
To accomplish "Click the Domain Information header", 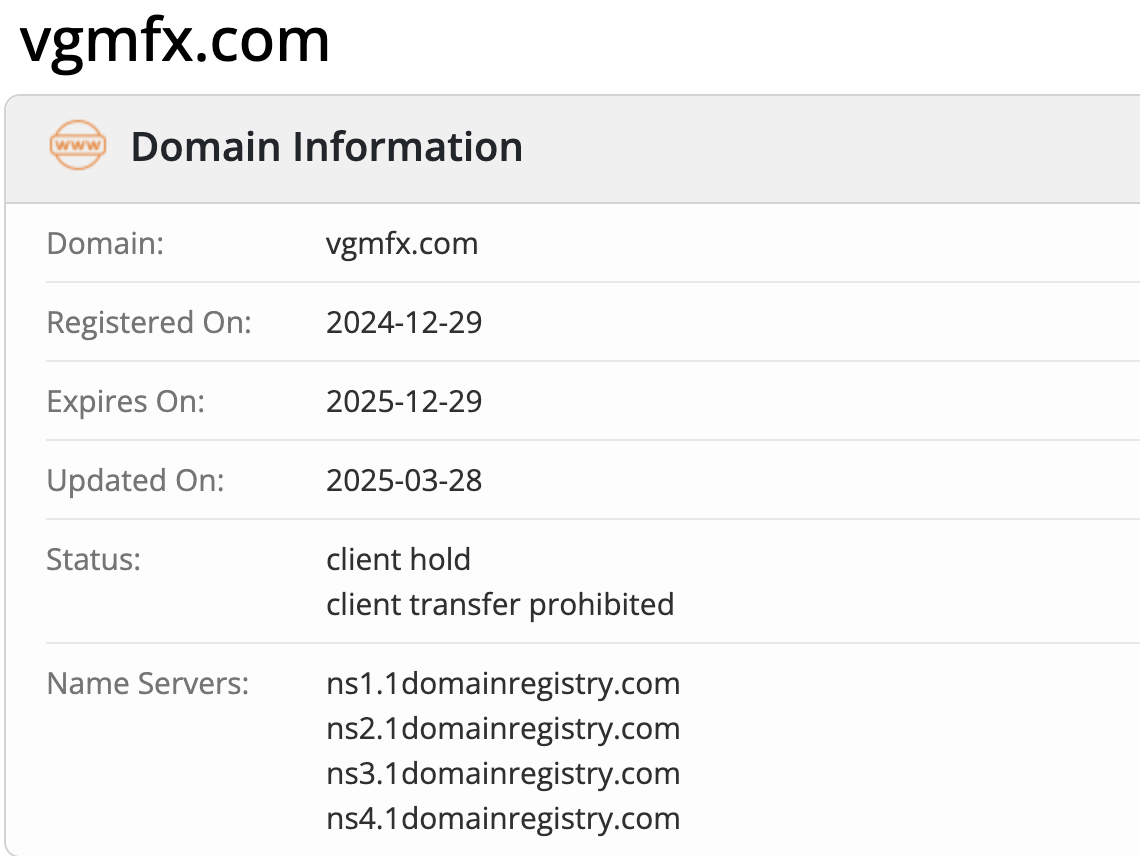I will point(700,148).
